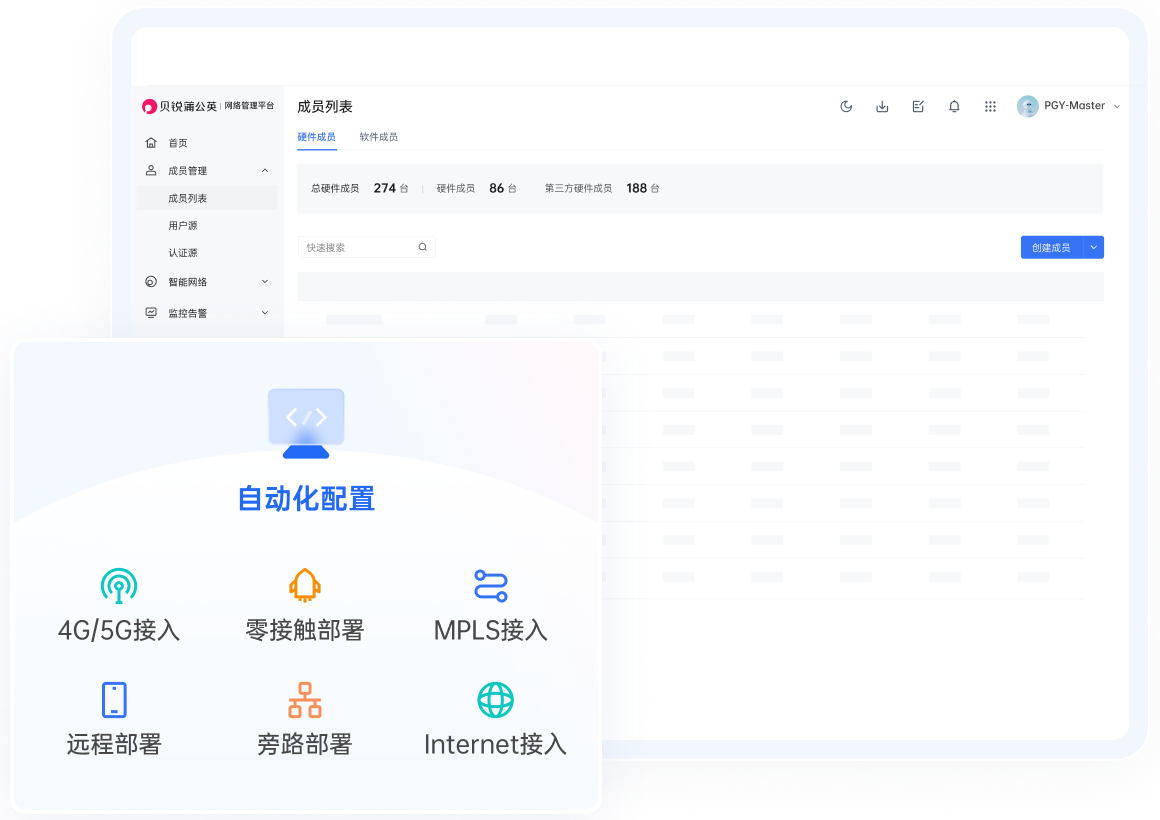
Task: Expand the 监控告警 sidebar menu
Action: coord(265,313)
